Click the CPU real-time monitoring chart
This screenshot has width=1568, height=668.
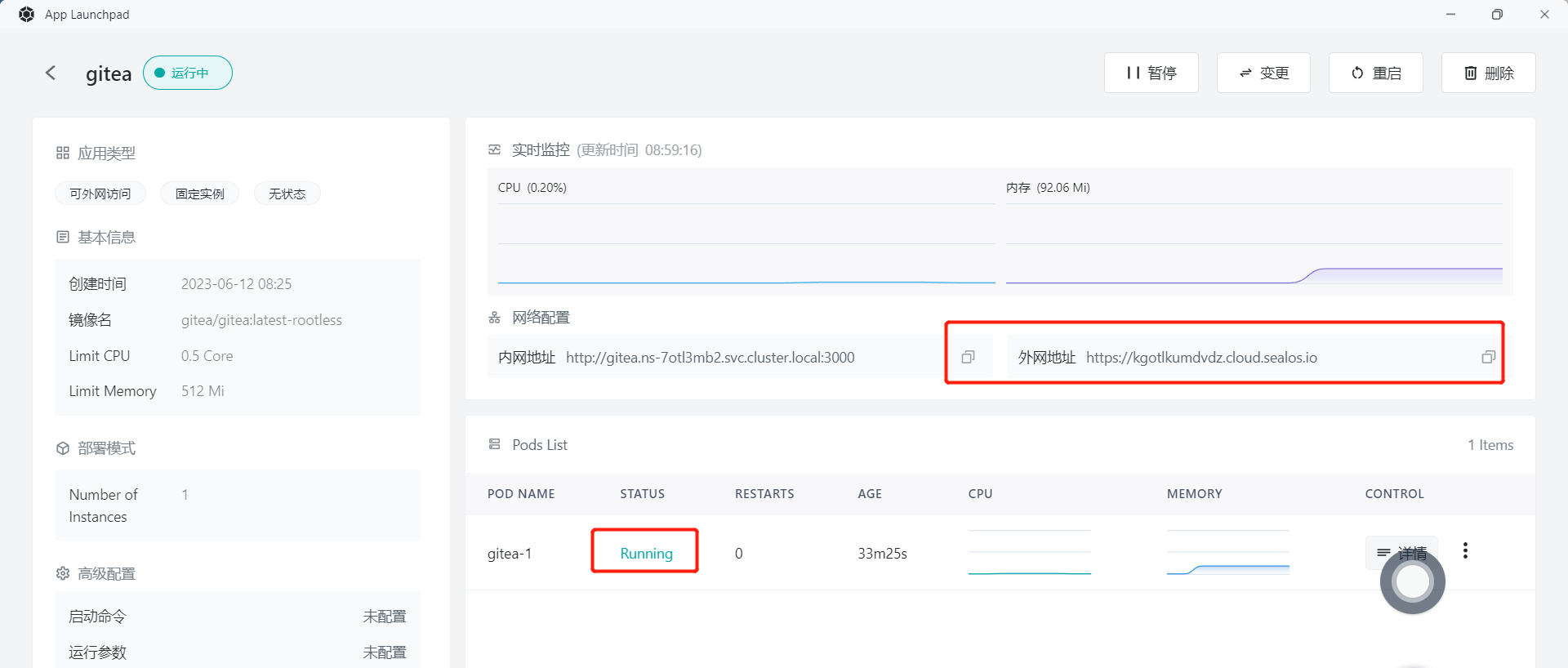pyautogui.click(x=746, y=245)
